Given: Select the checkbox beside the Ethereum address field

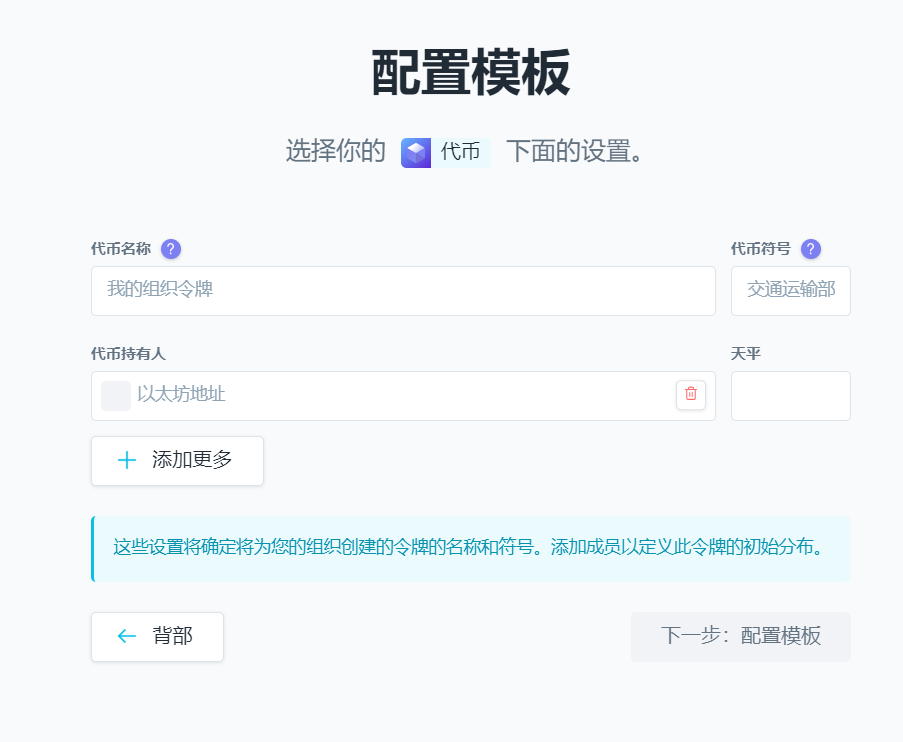Looking at the screenshot, I should (x=115, y=396).
